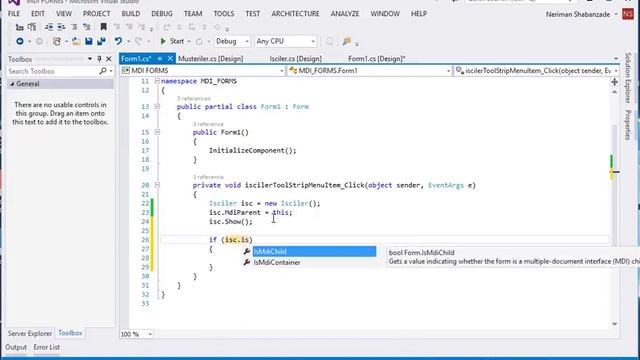Image resolution: width=640 pixels, height=360 pixels.
Task: Open the Output panel tab
Action: [16, 347]
